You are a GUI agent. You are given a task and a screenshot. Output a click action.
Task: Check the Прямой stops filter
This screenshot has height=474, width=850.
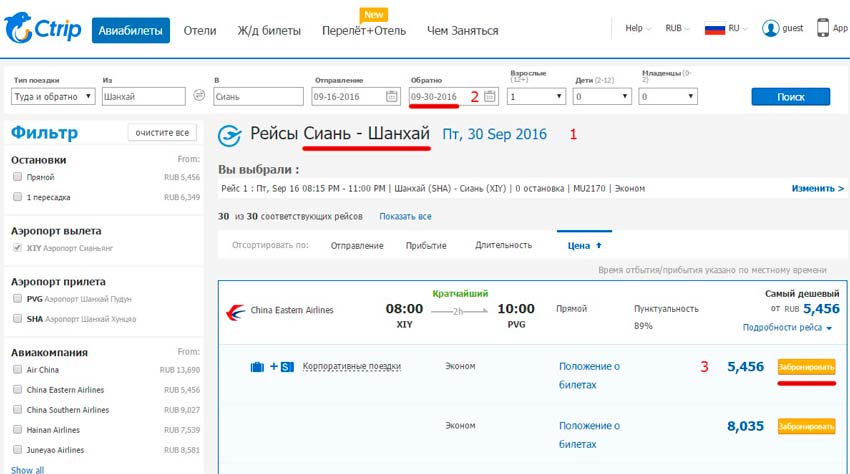[x=17, y=177]
